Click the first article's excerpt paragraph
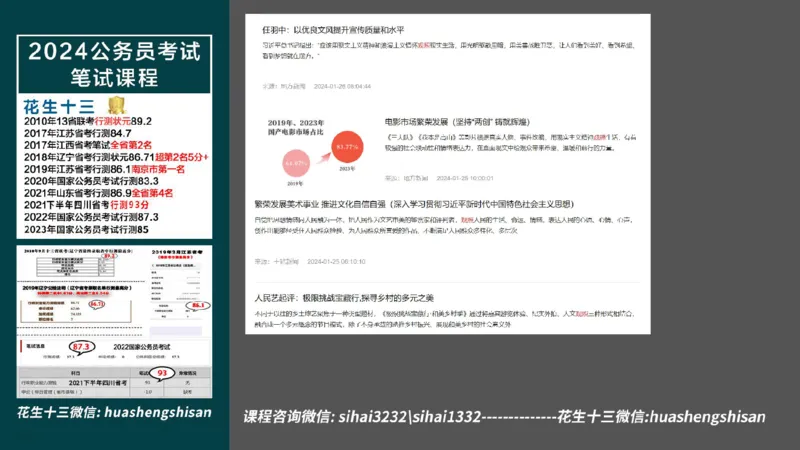This screenshot has width=800, height=450. [449, 51]
